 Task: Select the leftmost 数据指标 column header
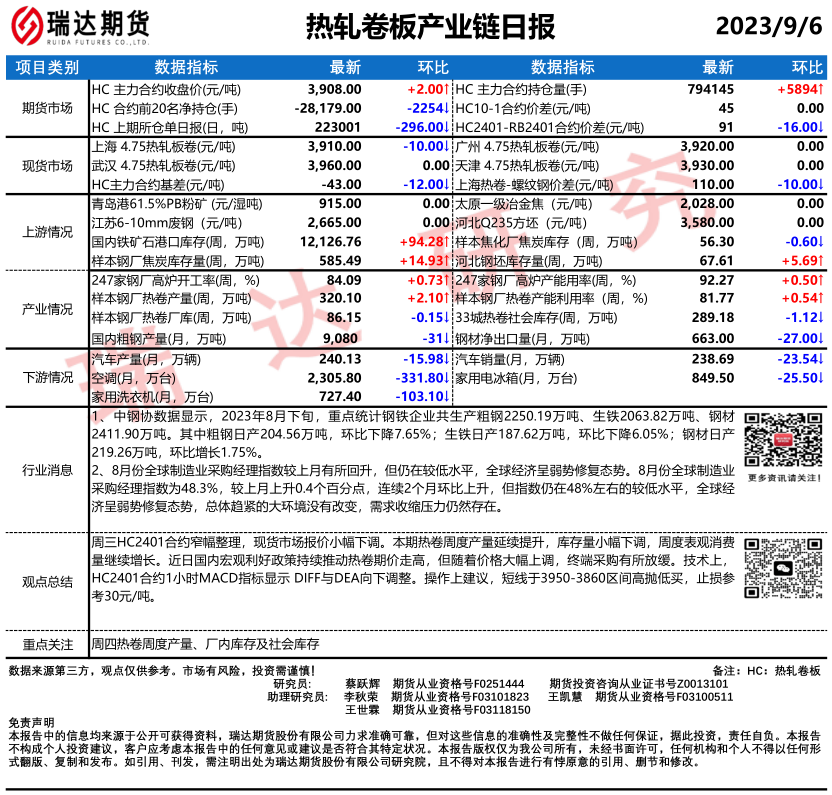point(186,67)
